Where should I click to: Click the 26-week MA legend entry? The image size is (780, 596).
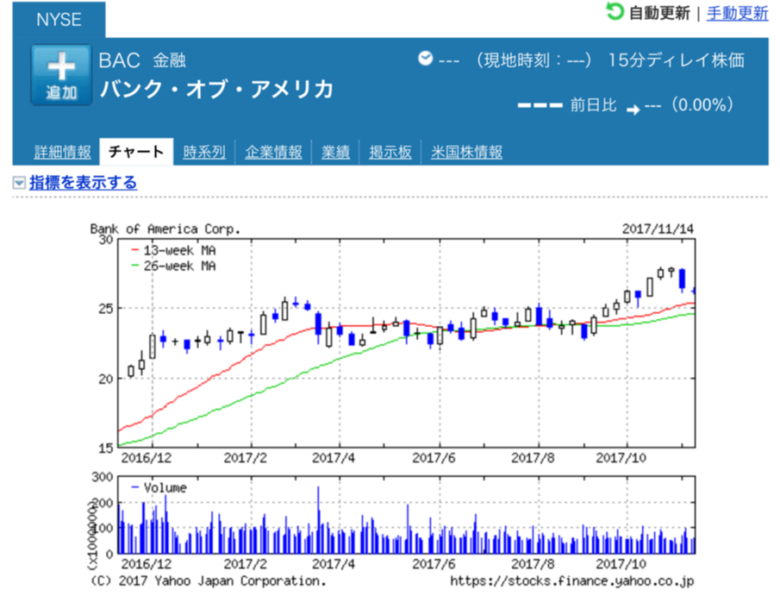(173, 266)
